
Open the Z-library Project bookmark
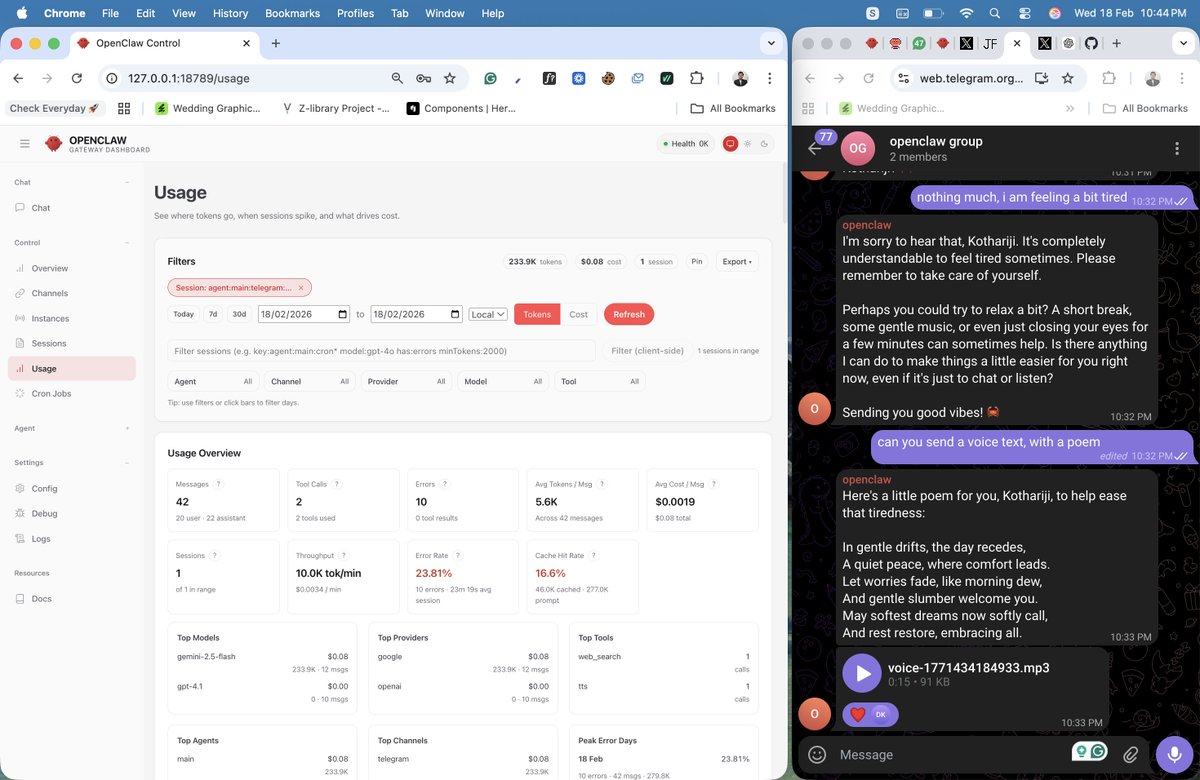[x=336, y=108]
